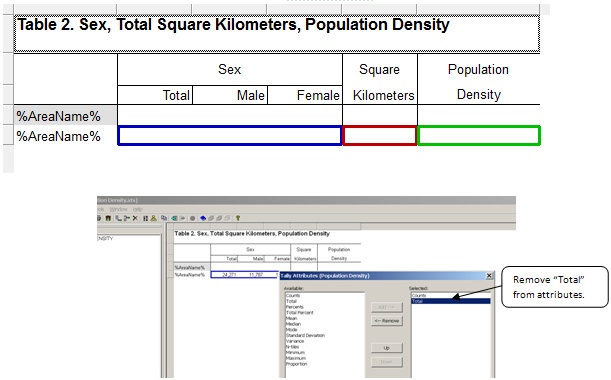Click the grayed Add button
This screenshot has width=611, height=380.
(387, 307)
